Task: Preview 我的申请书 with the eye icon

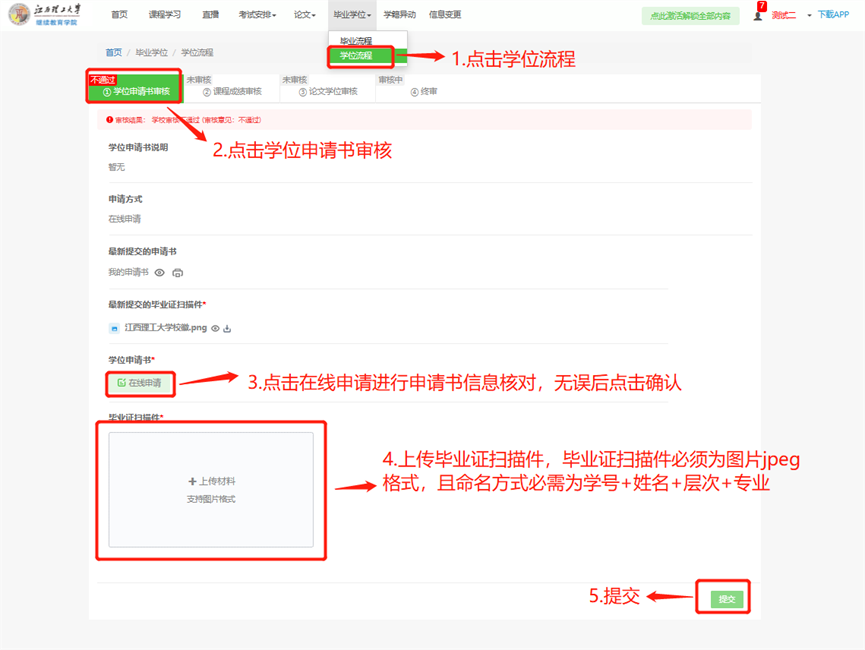Action: [159, 272]
